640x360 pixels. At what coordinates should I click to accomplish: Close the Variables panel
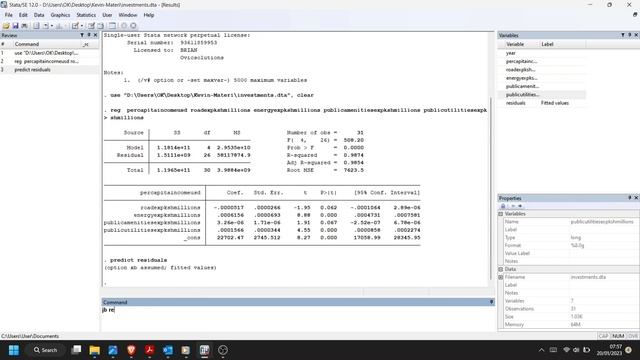pos(636,35)
